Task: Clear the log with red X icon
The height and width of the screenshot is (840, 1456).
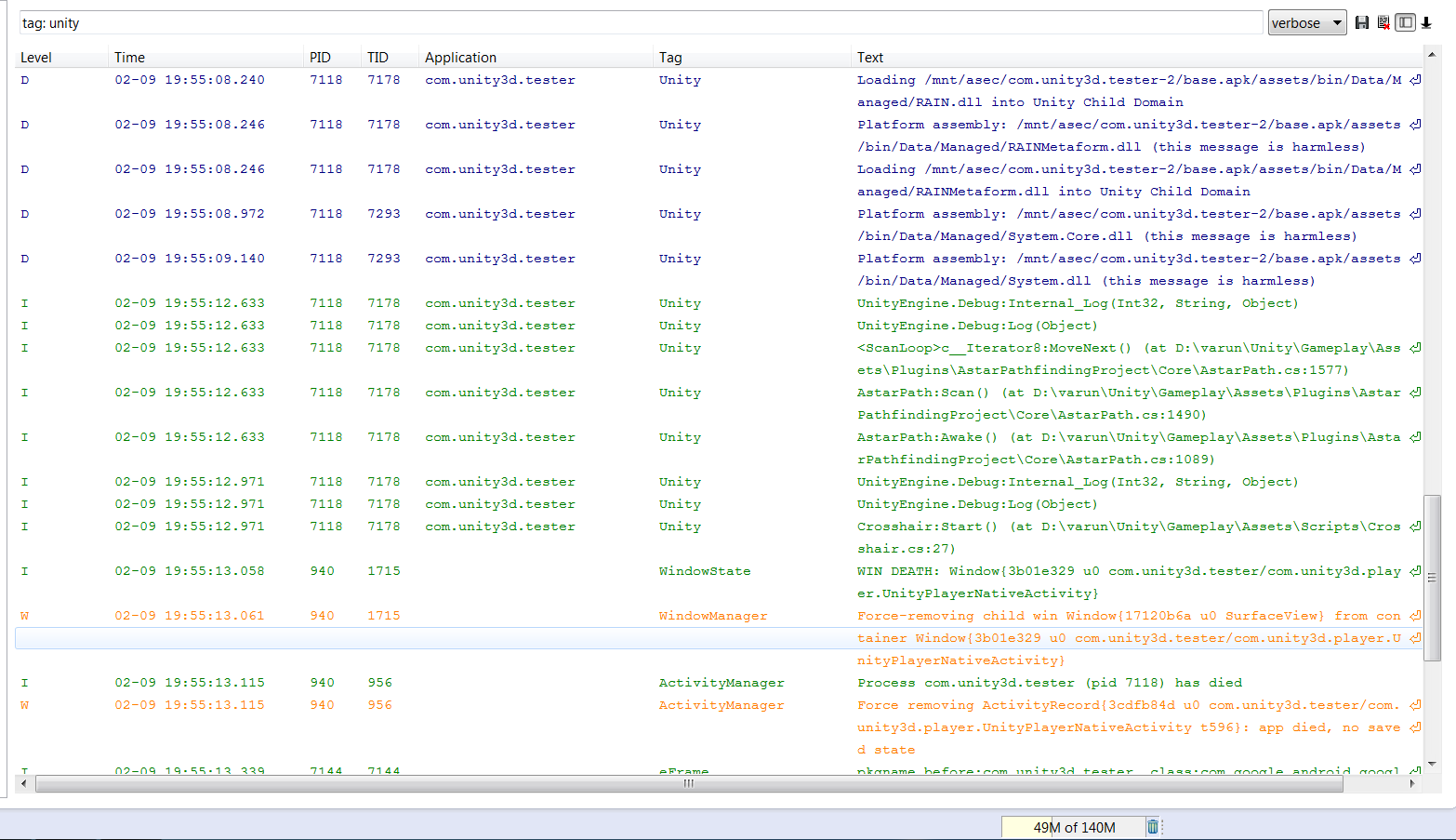Action: [1383, 22]
